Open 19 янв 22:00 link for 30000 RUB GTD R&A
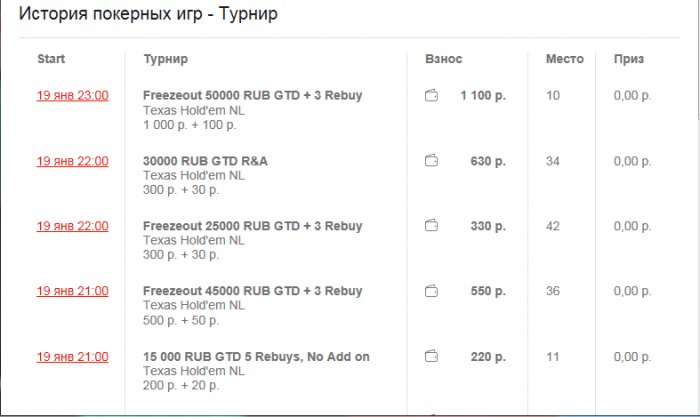Viewport: 700px width, 417px height. coord(72,161)
